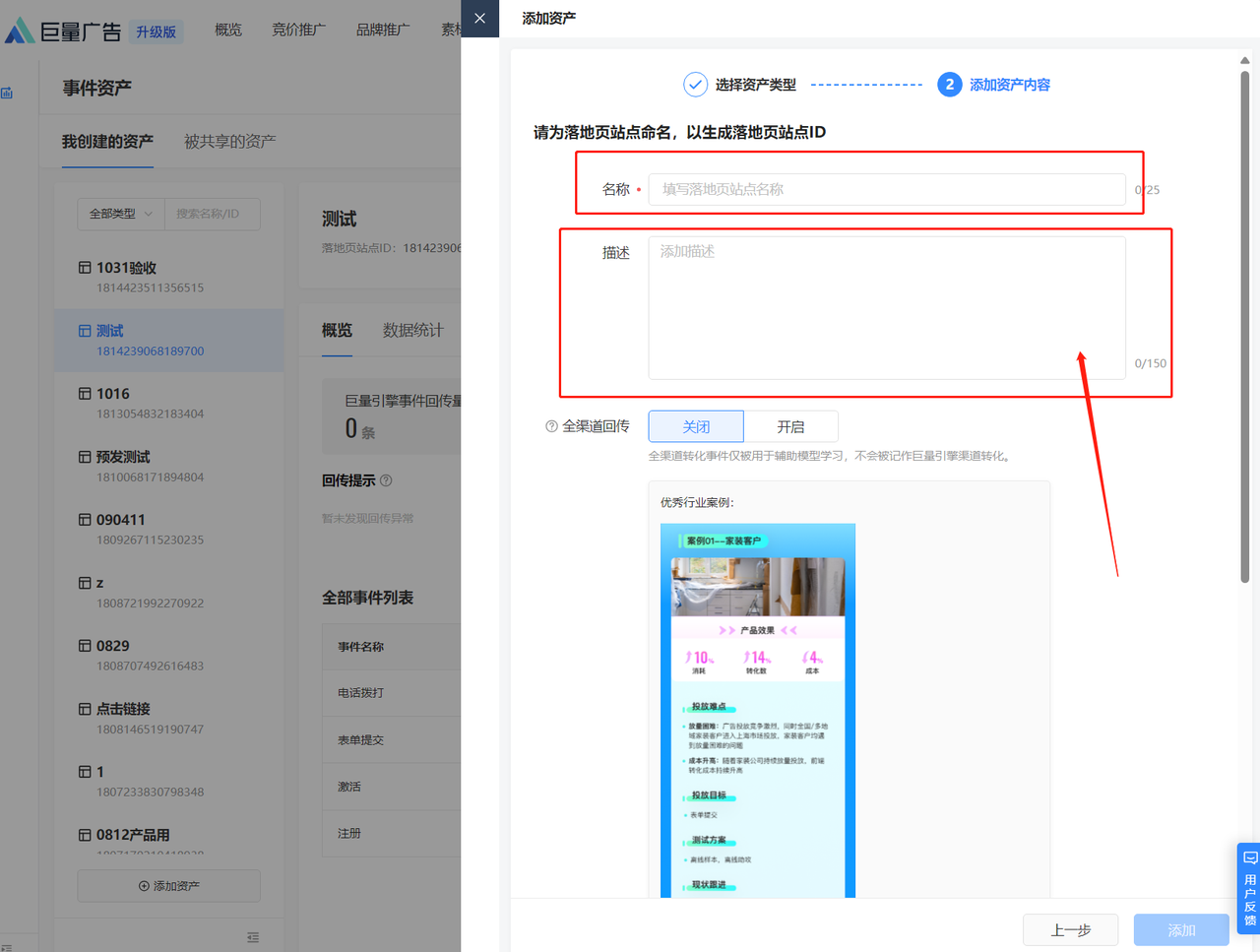Click the step 2 添加资产内容 circle
The width and height of the screenshot is (1260, 952).
coord(949,85)
